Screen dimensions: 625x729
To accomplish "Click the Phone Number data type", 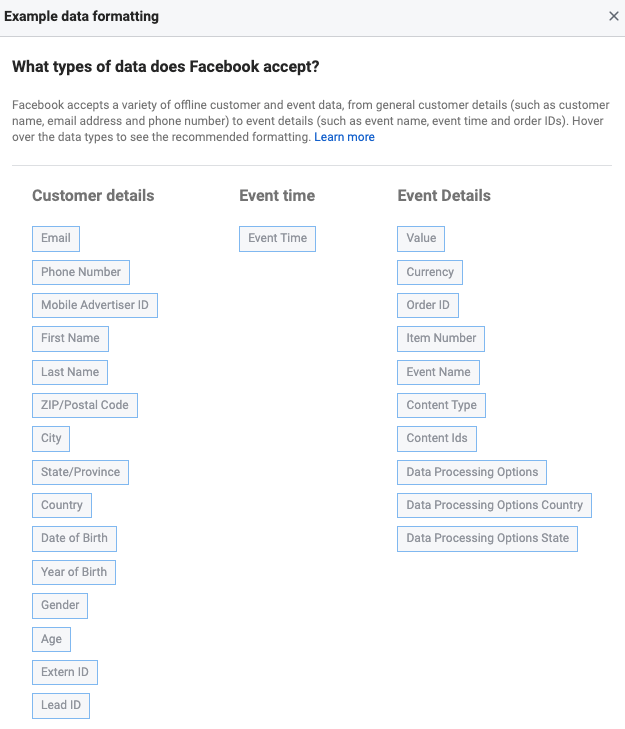I will [81, 272].
